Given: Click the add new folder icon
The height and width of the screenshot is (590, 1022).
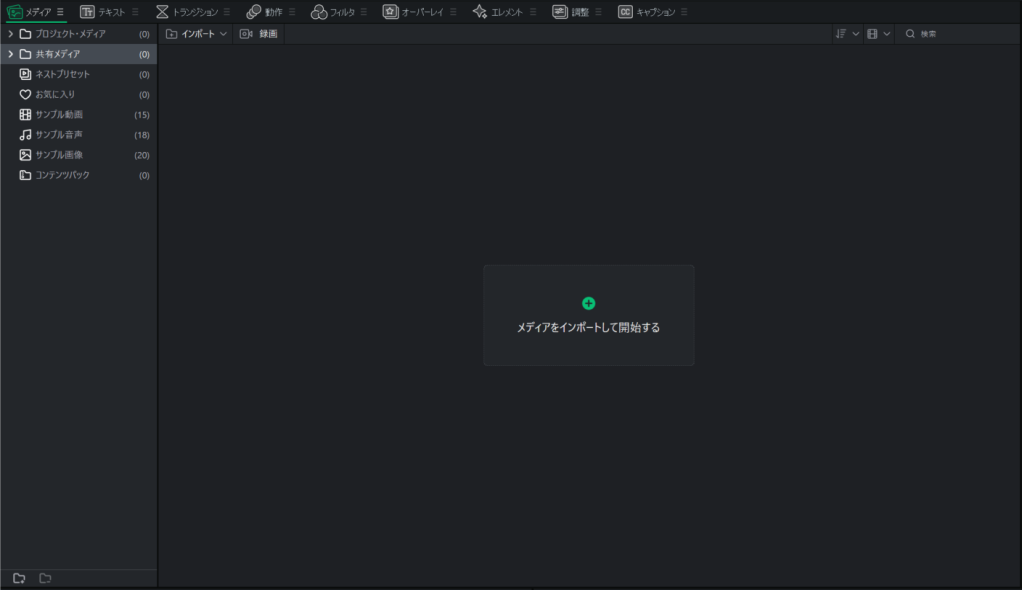Looking at the screenshot, I should tap(19, 578).
